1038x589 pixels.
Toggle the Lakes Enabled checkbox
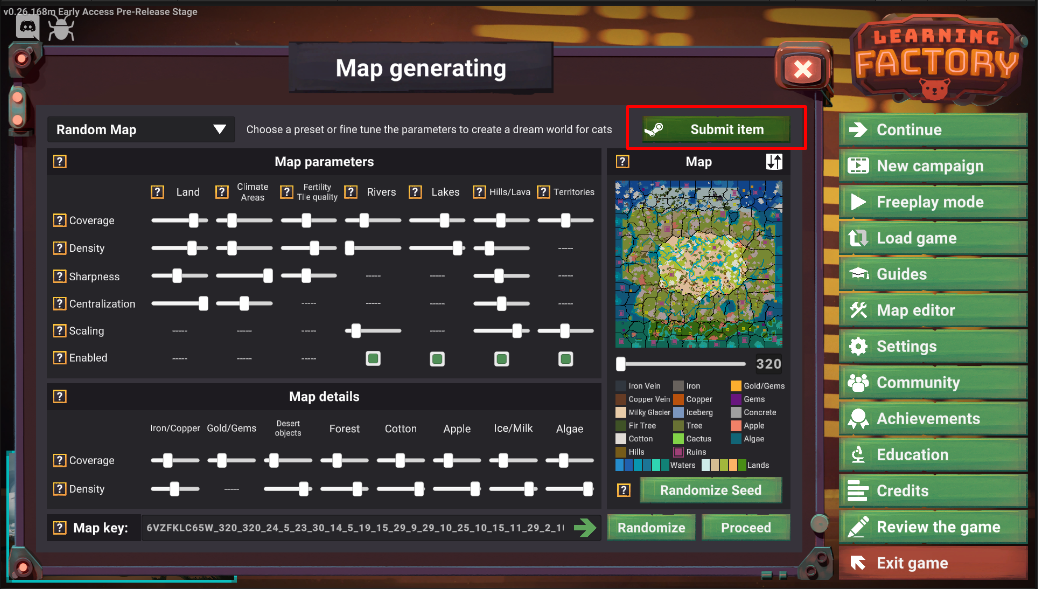[x=437, y=359]
